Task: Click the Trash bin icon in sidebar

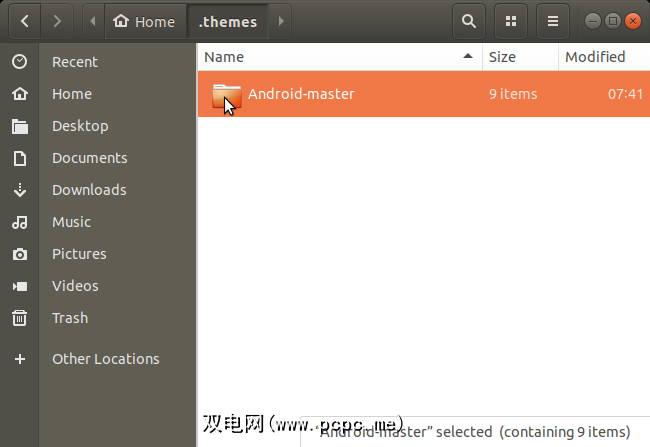Action: click(19, 318)
